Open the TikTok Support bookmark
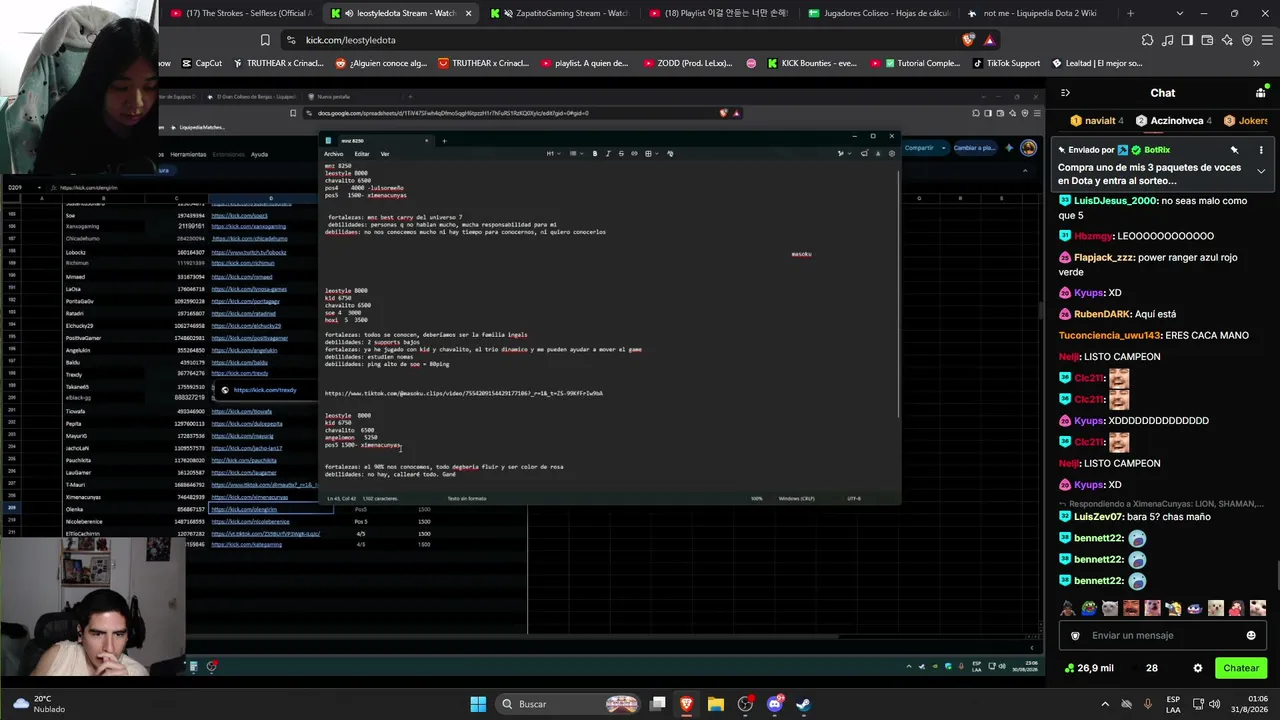Viewport: 1280px width, 720px height. [1006, 63]
